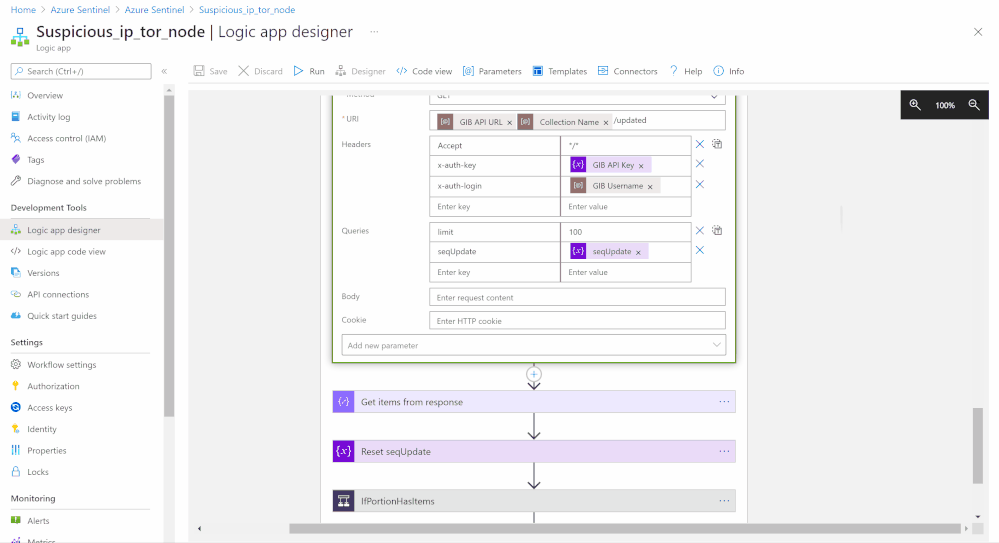The width and height of the screenshot is (999, 543).
Task: Click the vertical canvas scrollbar thumb
Action: coord(977,446)
